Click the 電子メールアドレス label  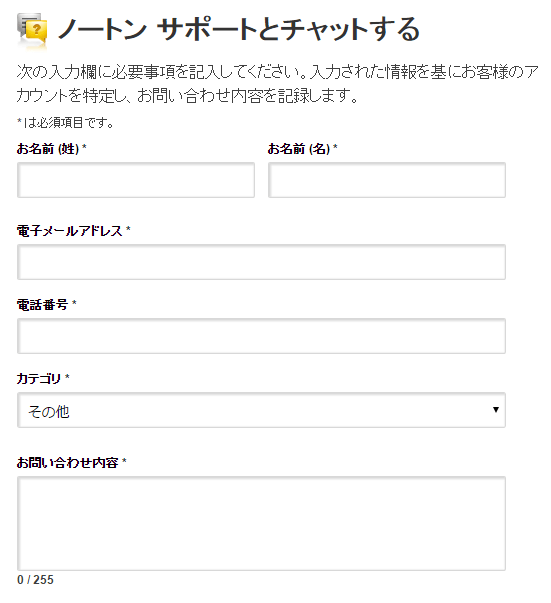pyautogui.click(x=69, y=231)
